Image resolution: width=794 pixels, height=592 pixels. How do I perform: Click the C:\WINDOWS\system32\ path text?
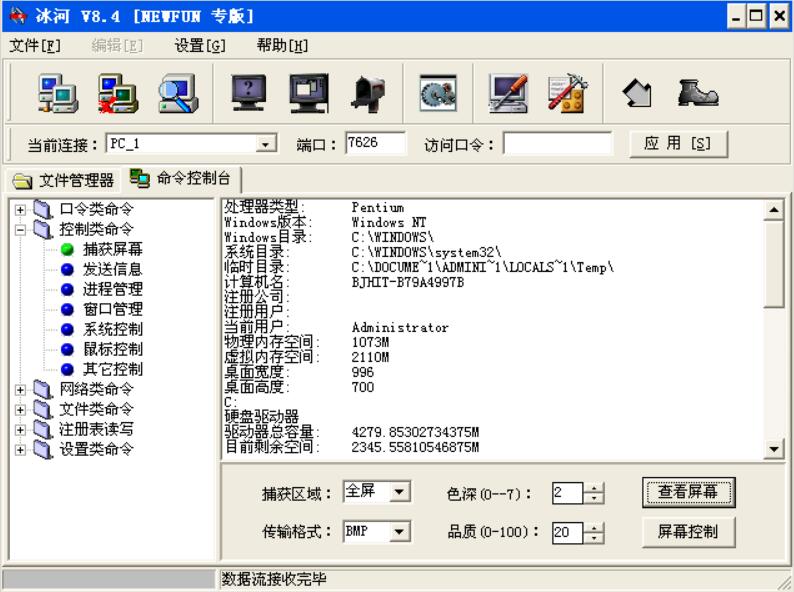(x=426, y=252)
